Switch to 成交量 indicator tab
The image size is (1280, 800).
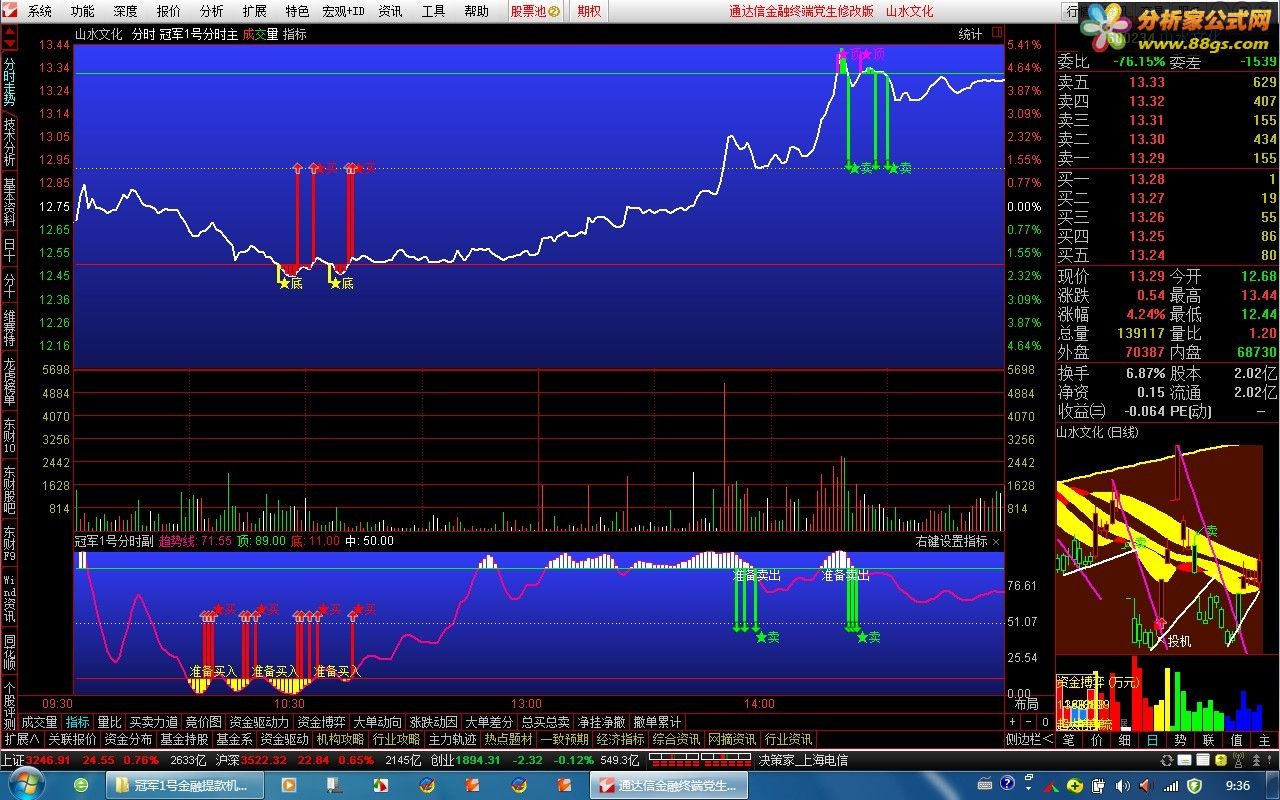39,722
